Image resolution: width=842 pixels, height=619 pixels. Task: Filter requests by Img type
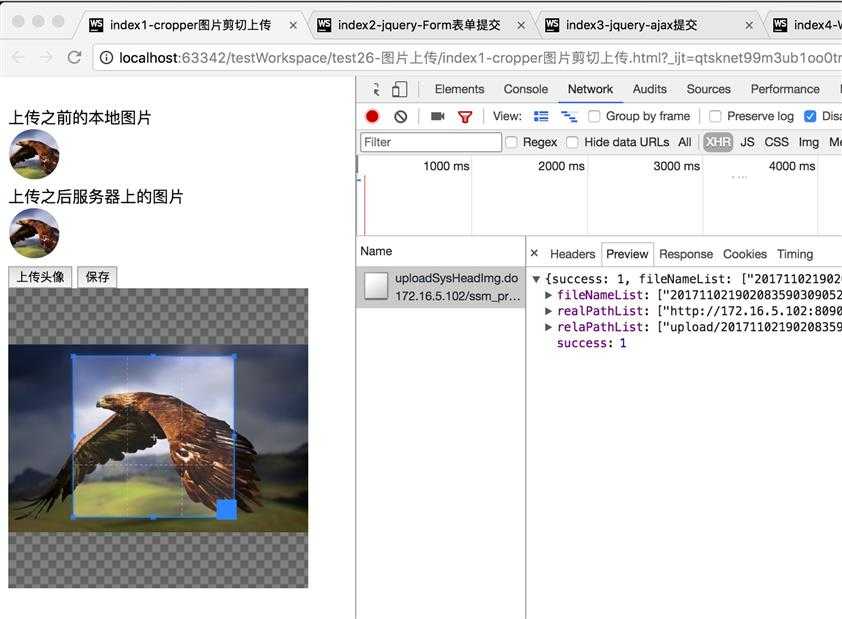[x=808, y=142]
